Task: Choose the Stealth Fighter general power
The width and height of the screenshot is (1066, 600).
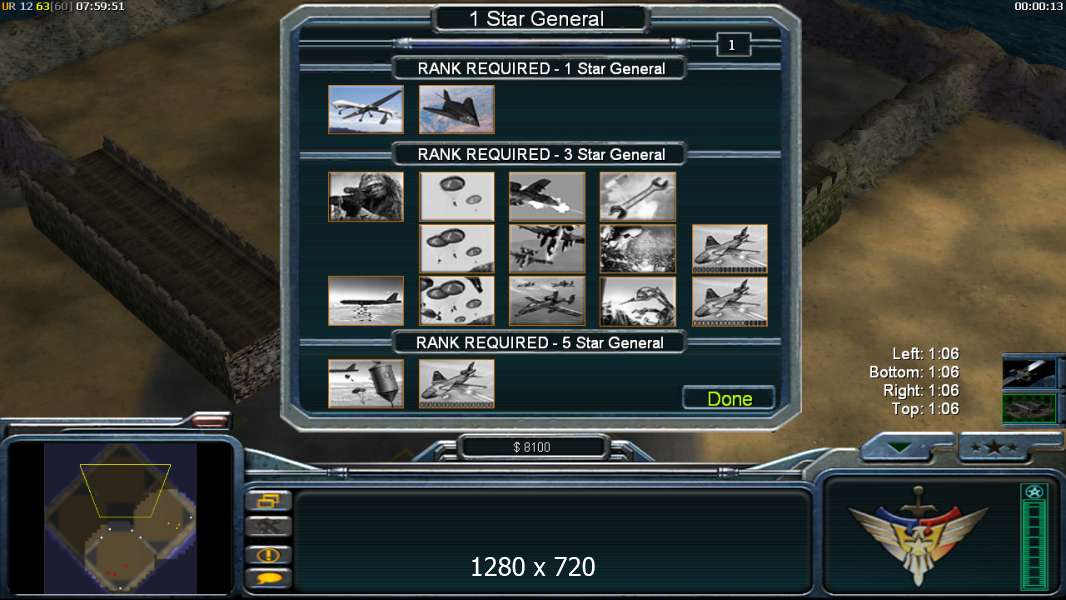Action: [457, 109]
